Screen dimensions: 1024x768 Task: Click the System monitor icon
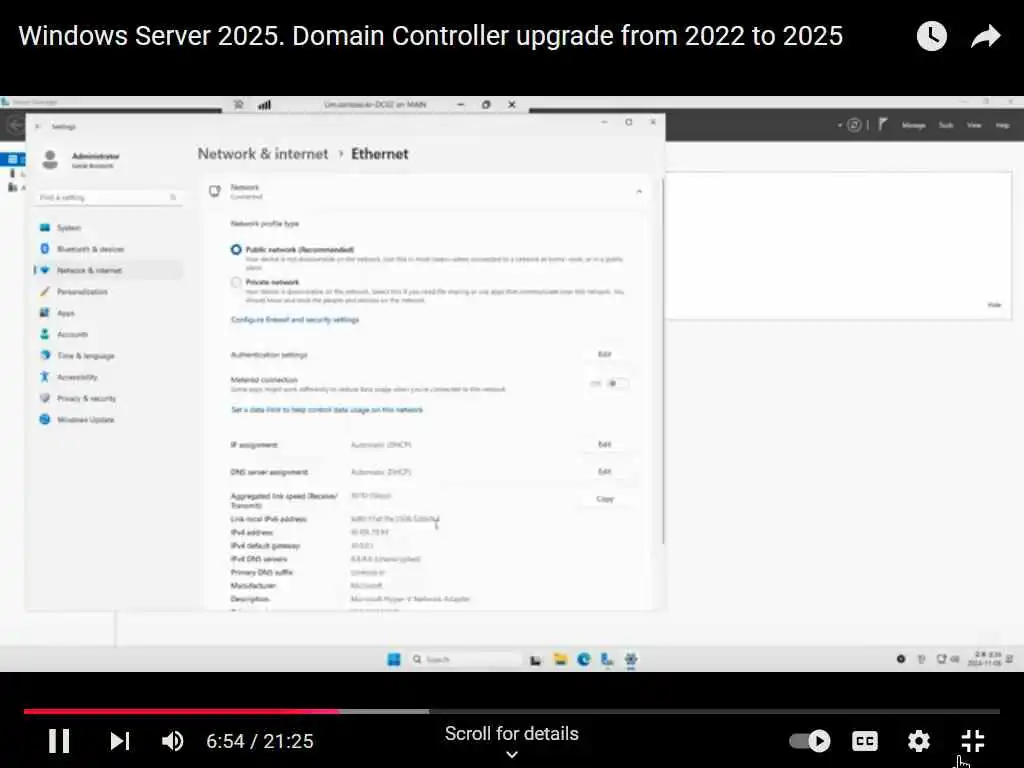click(x=44, y=228)
